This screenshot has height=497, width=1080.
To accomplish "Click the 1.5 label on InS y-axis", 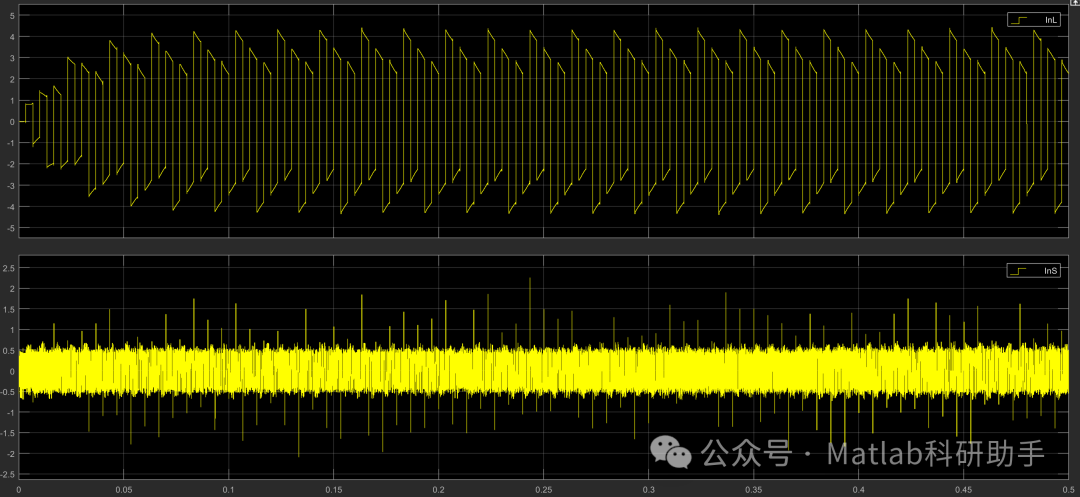I will click(8, 309).
